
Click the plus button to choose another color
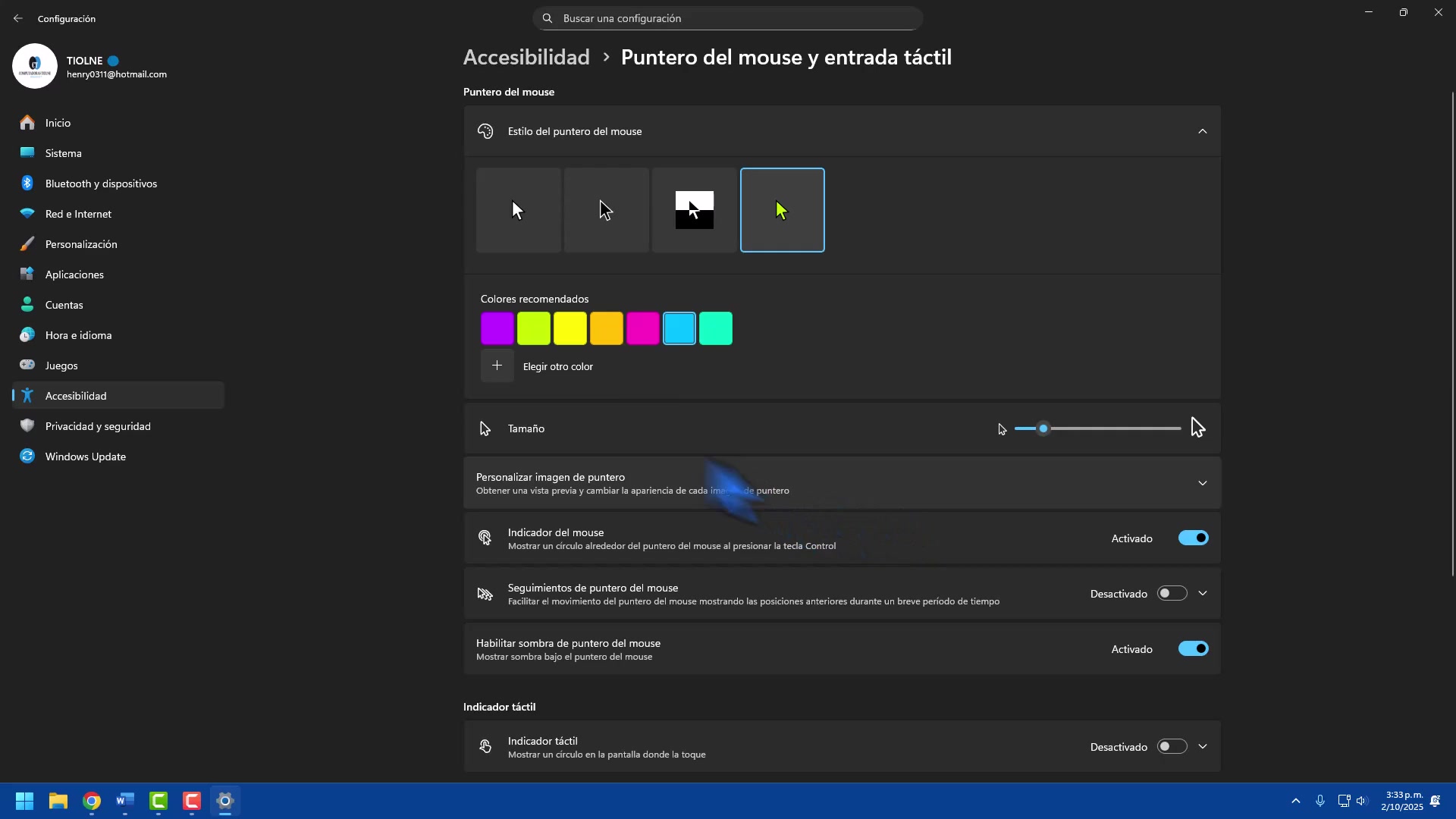497,366
